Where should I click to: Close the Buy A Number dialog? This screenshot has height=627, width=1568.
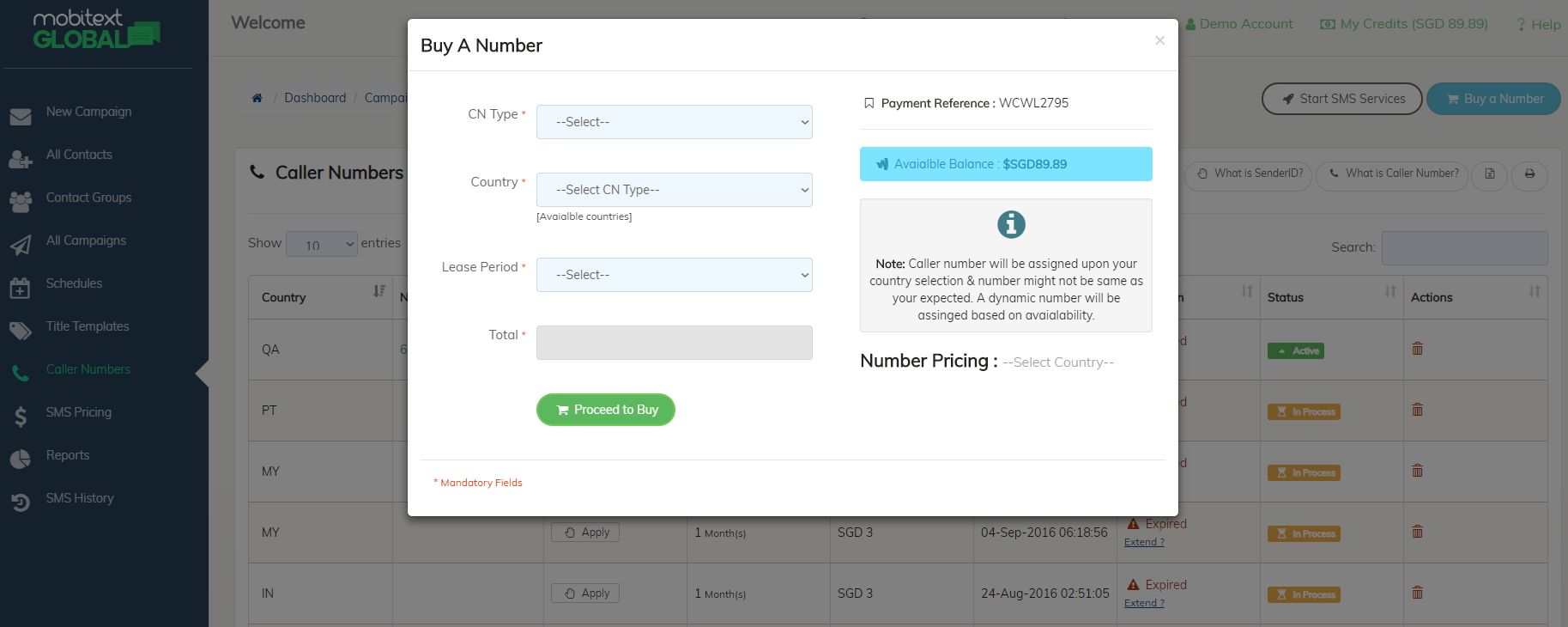1159,40
